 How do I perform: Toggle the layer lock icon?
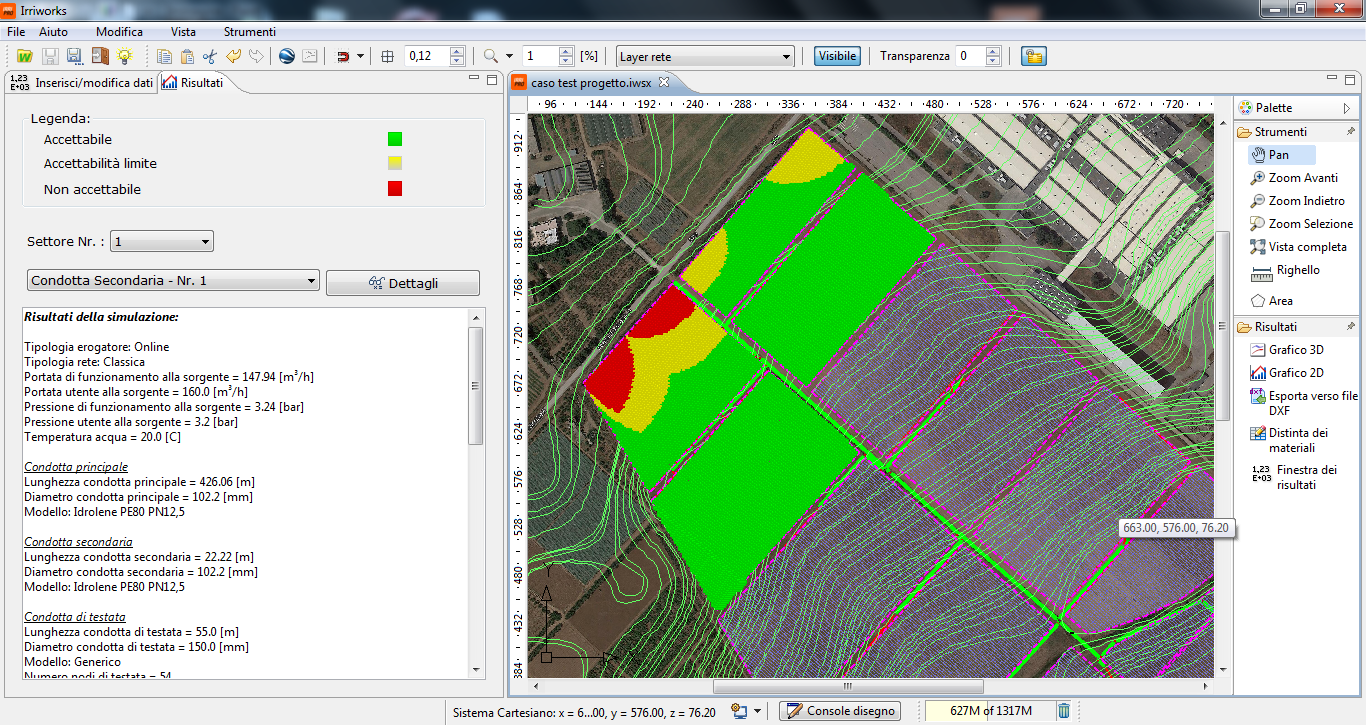(x=1033, y=57)
